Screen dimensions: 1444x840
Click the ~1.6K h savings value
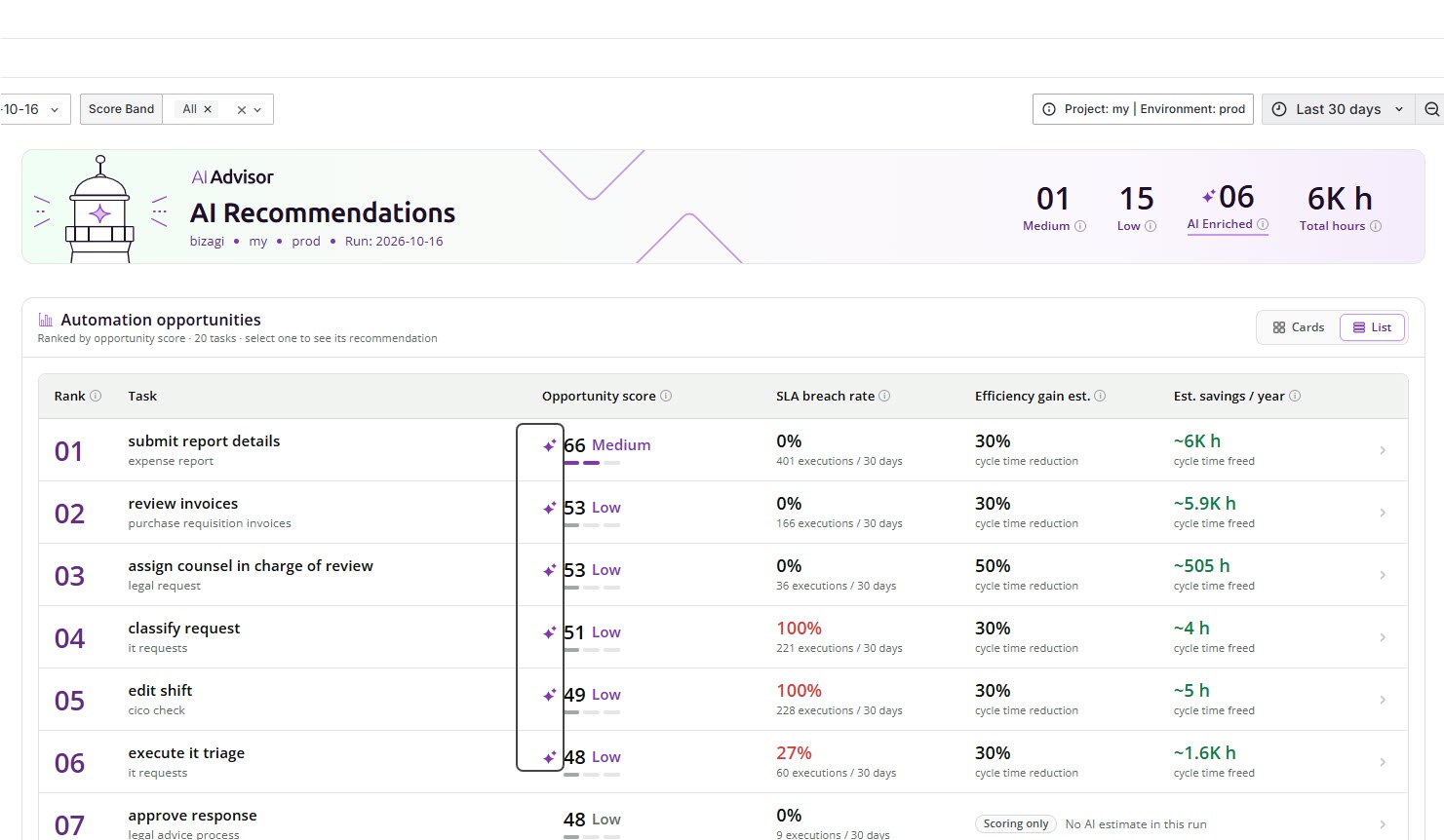[1205, 753]
